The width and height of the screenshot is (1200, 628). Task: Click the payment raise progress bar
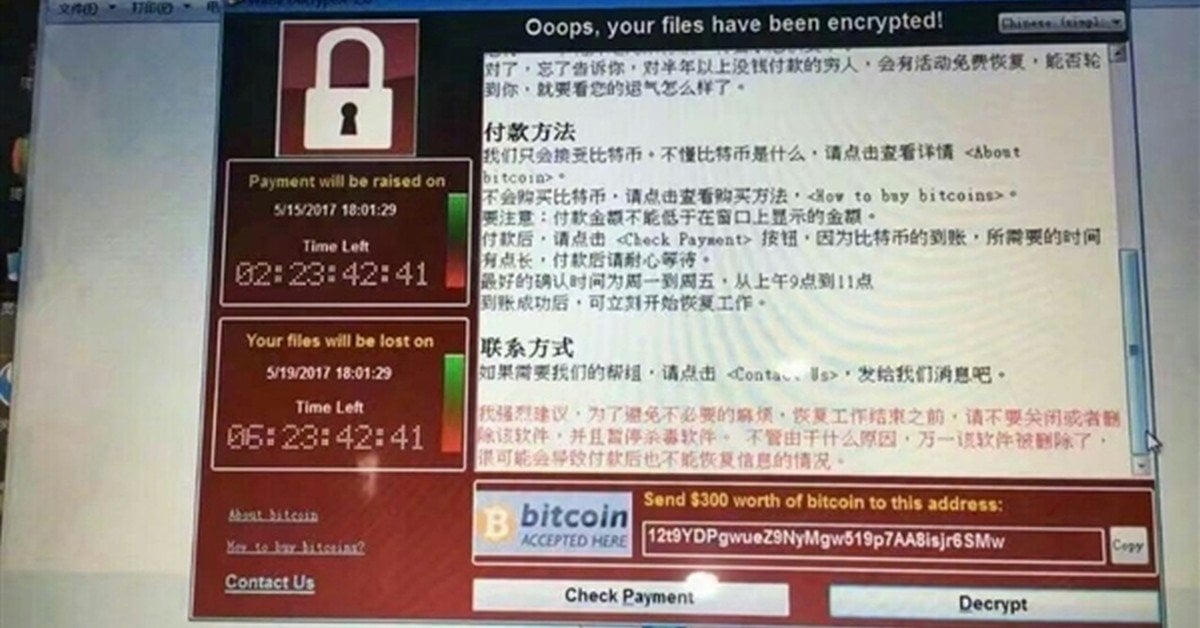coord(456,241)
